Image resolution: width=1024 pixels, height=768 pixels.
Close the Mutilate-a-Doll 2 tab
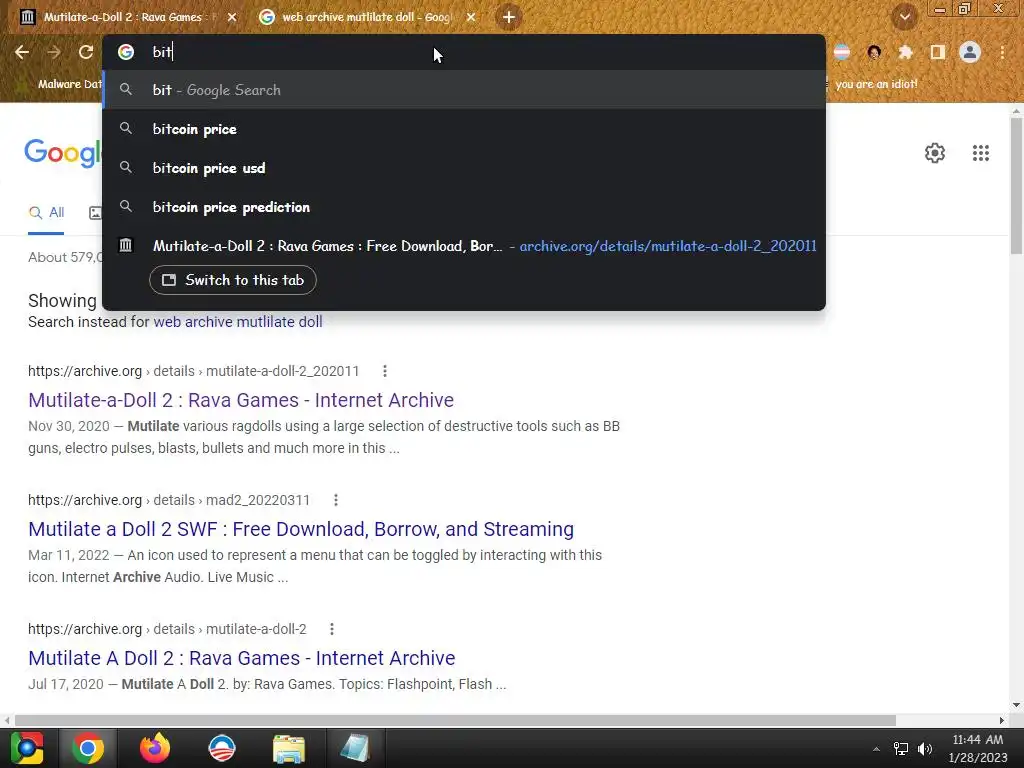tap(232, 18)
